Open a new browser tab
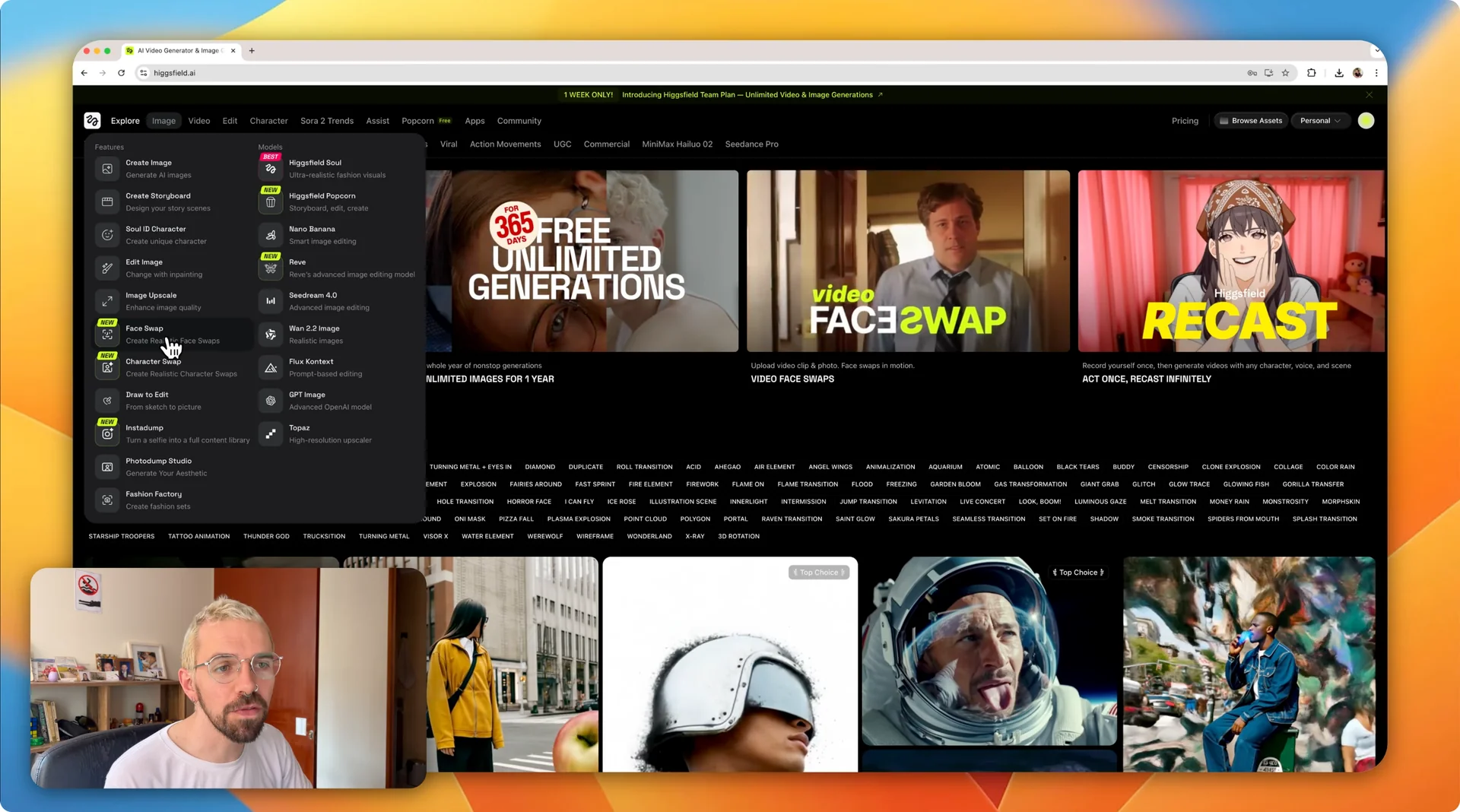Screen dimensions: 1460x812 (x=252, y=51)
